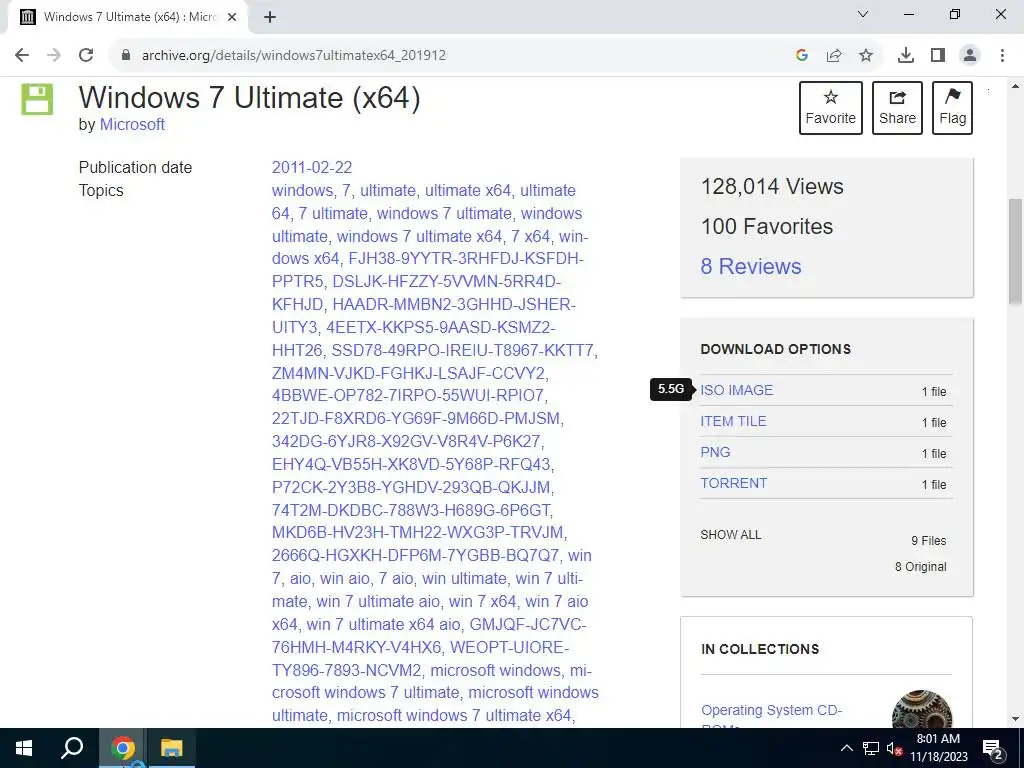Click the Chrome taskbar icon
The image size is (1024, 768).
[122, 748]
